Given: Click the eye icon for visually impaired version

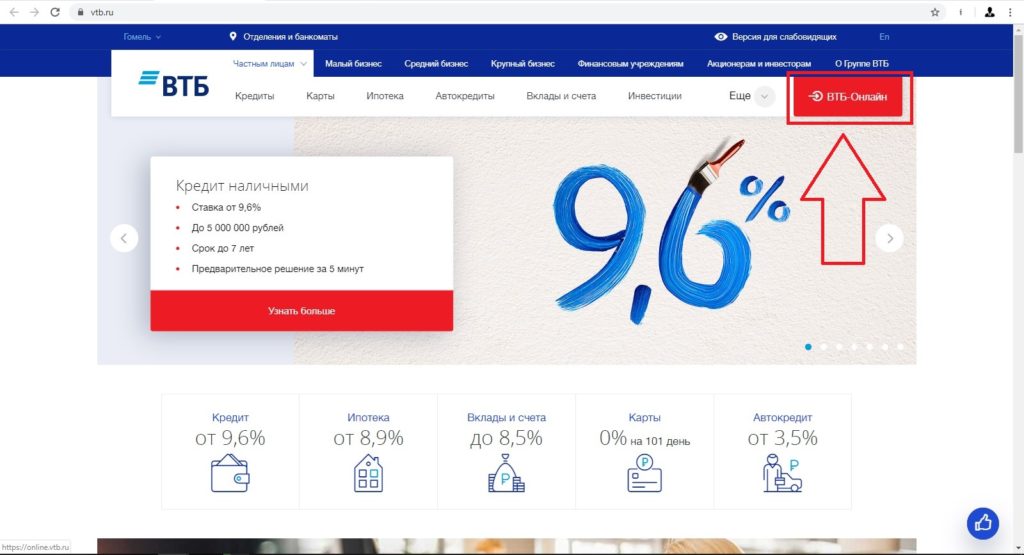Looking at the screenshot, I should tap(721, 37).
